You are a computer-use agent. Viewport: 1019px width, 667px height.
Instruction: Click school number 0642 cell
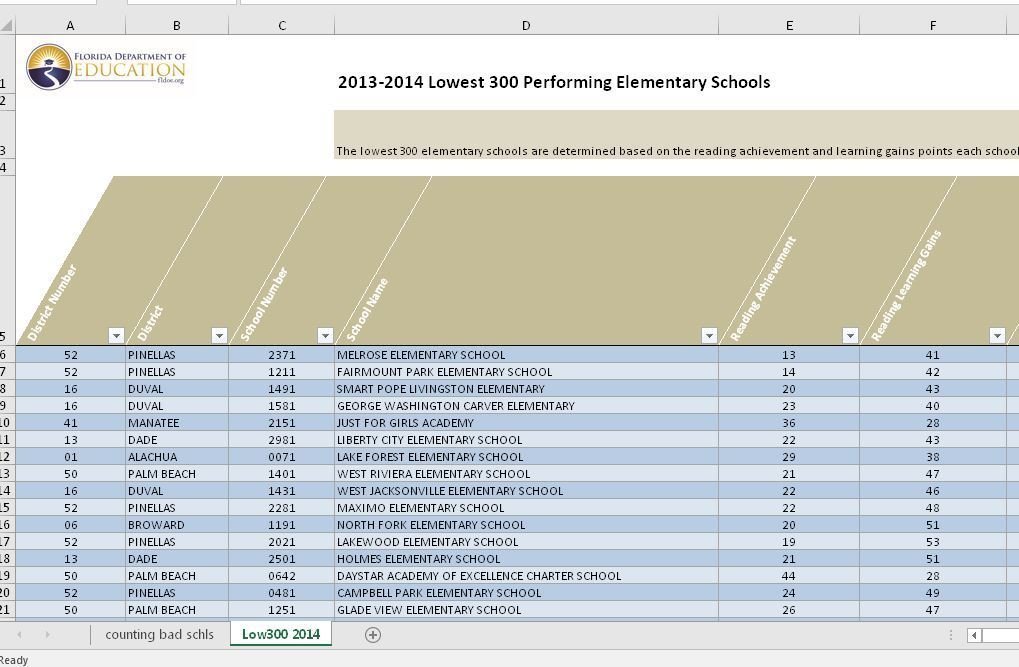[281, 575]
